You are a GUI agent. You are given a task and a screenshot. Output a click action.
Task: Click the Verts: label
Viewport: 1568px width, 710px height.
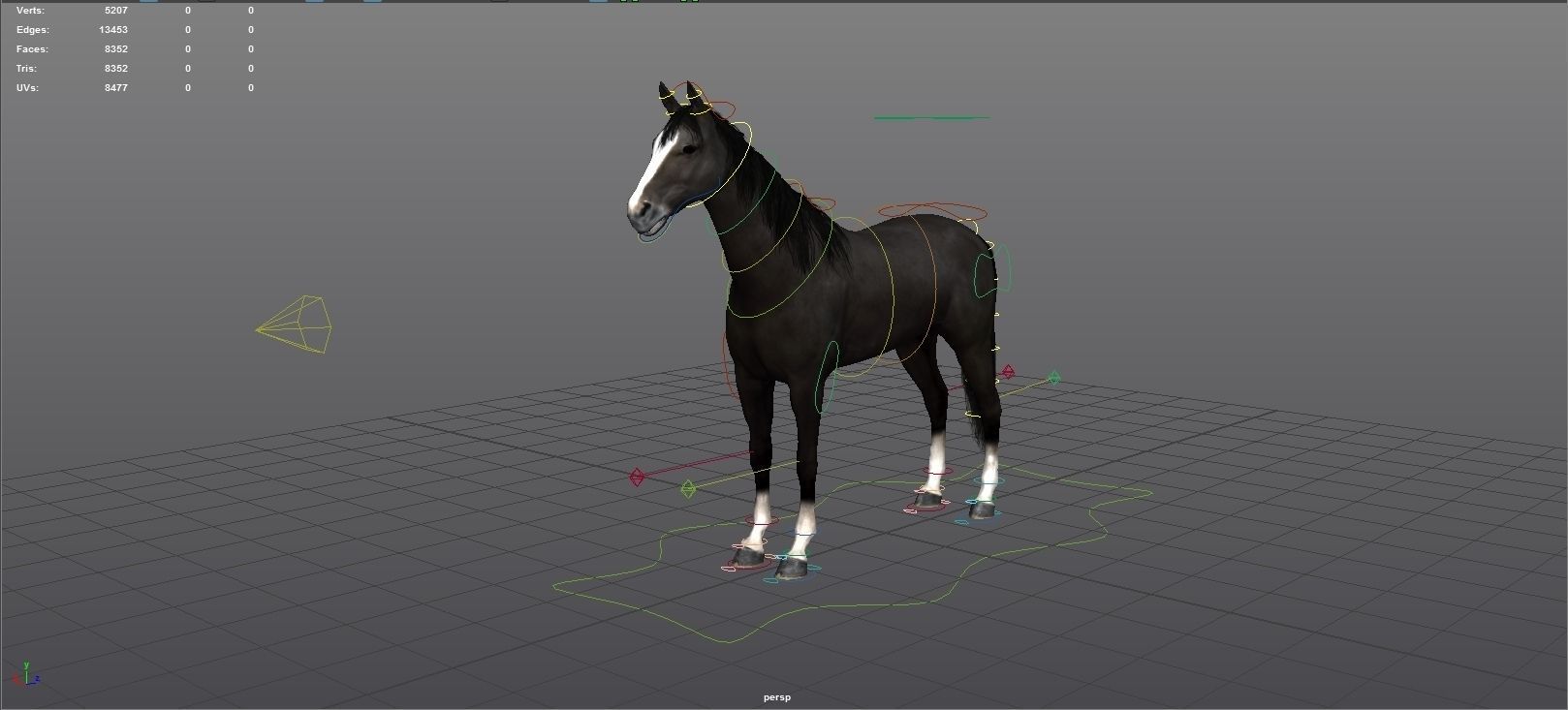[30, 11]
